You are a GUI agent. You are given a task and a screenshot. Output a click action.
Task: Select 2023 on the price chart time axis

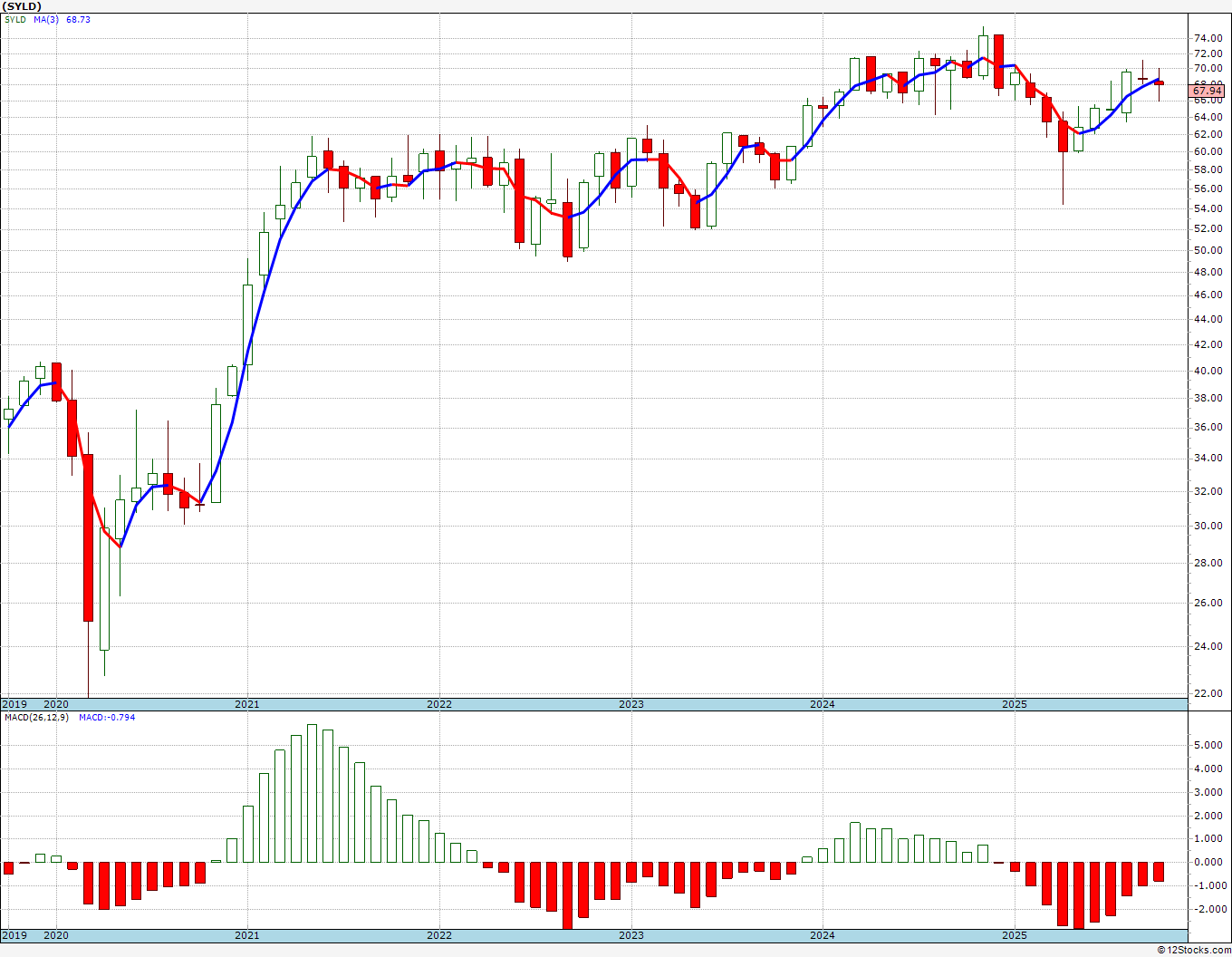[x=631, y=704]
